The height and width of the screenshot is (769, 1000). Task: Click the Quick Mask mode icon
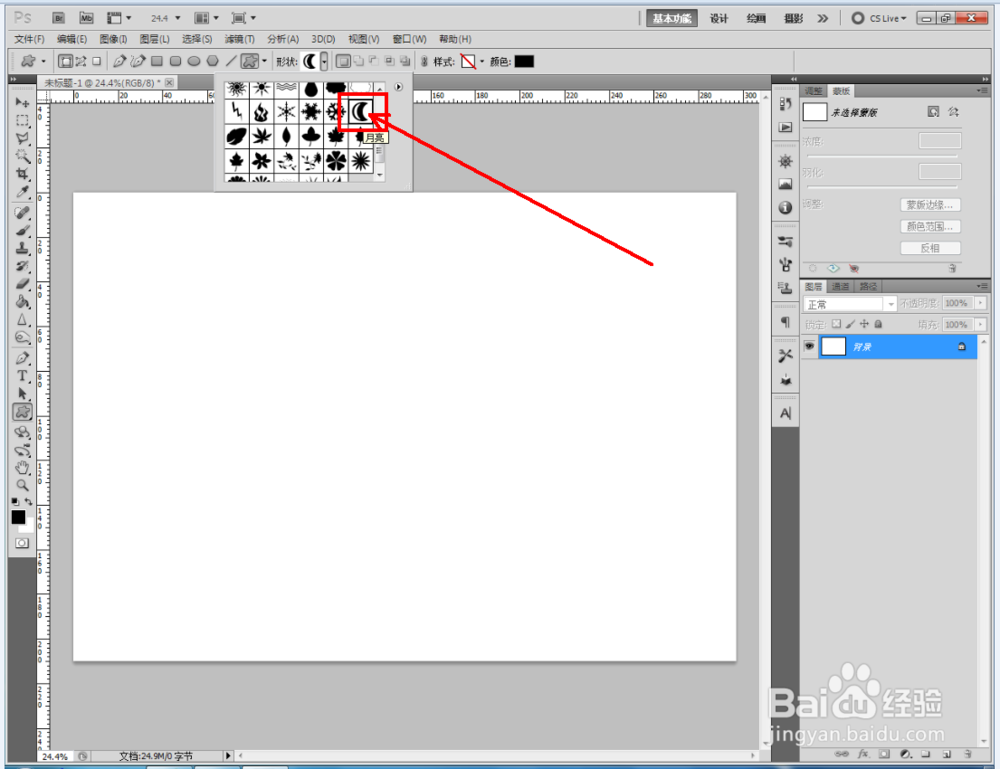point(22,543)
